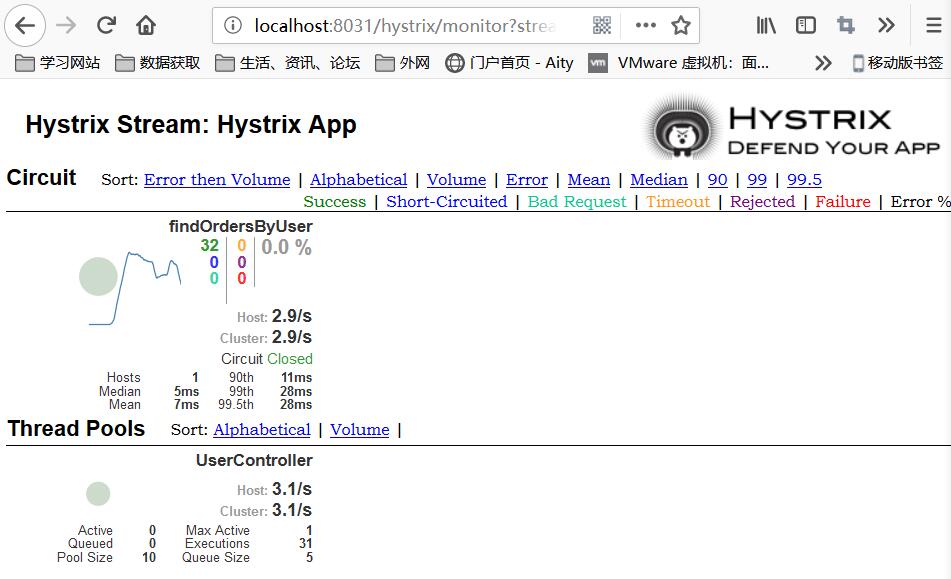
Task: Open page actions three-dots menu
Action: 645,25
